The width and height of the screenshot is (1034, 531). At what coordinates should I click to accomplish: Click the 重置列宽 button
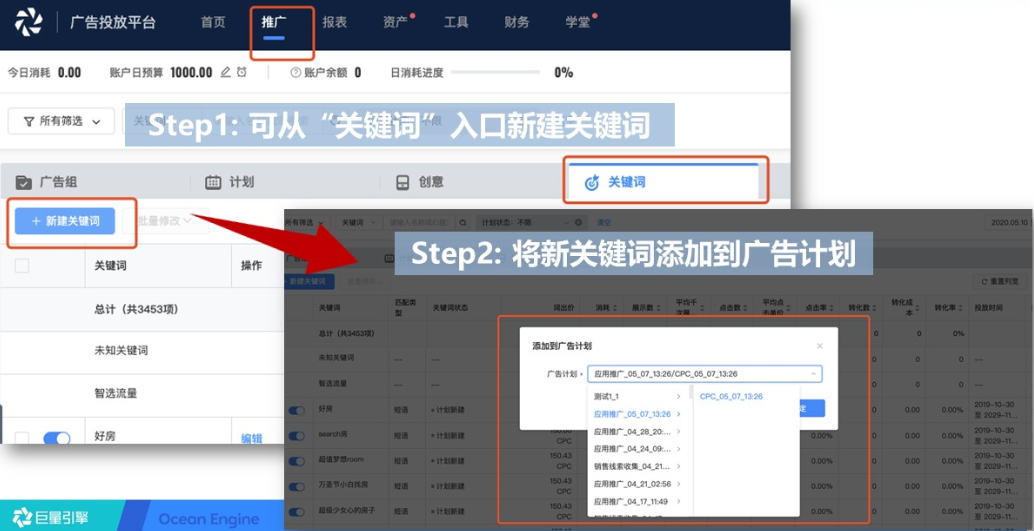(x=1000, y=282)
